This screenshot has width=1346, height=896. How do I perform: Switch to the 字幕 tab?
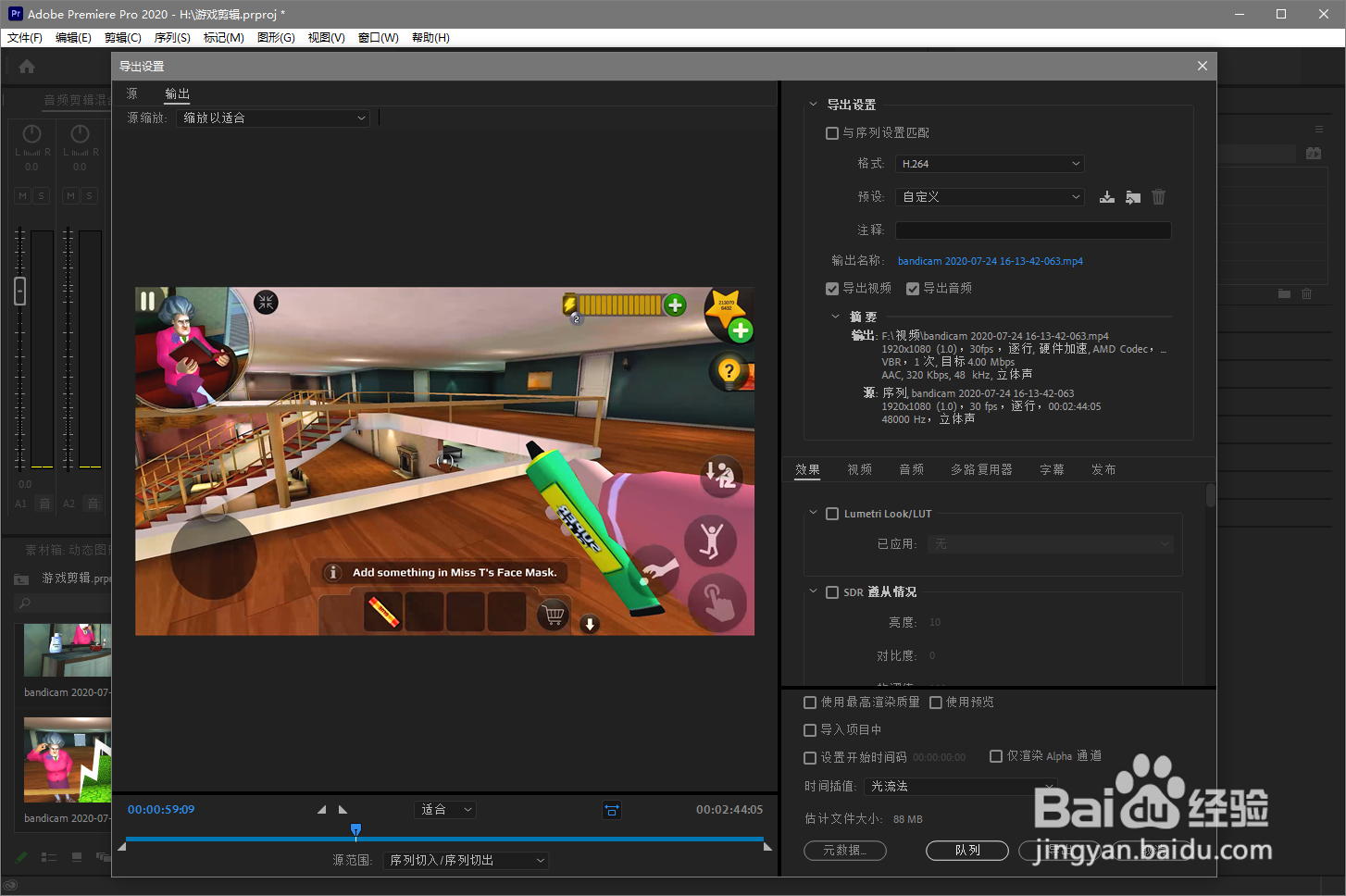[1052, 470]
